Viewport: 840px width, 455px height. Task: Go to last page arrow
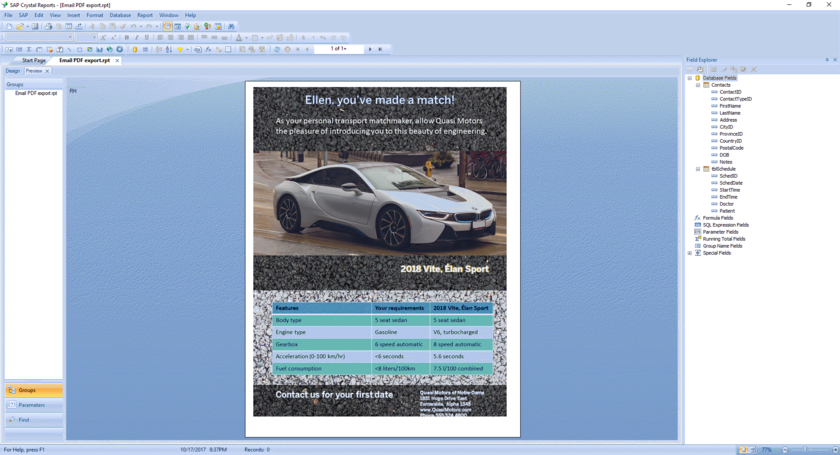point(380,49)
